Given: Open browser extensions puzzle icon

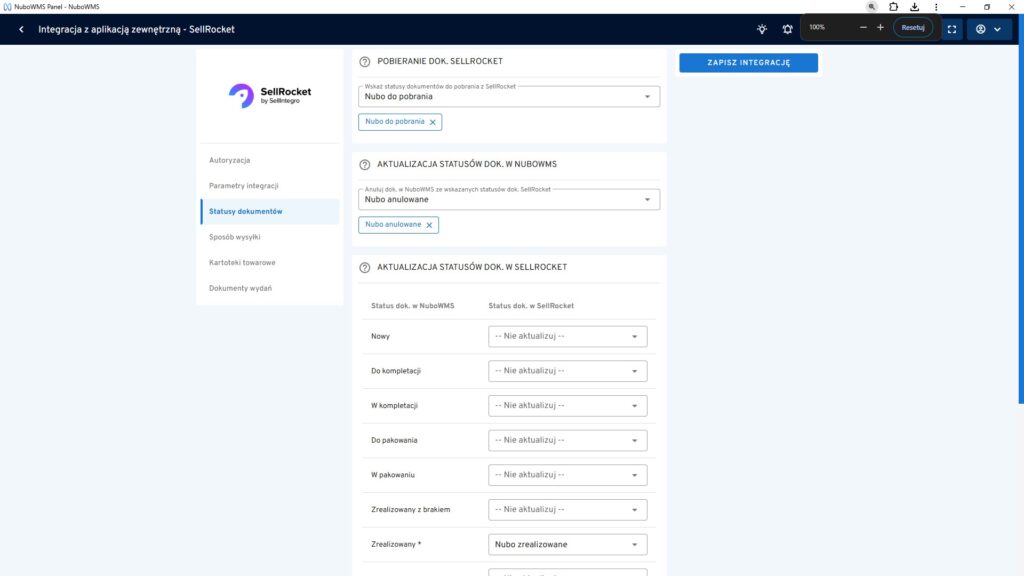Looking at the screenshot, I should tap(893, 7).
